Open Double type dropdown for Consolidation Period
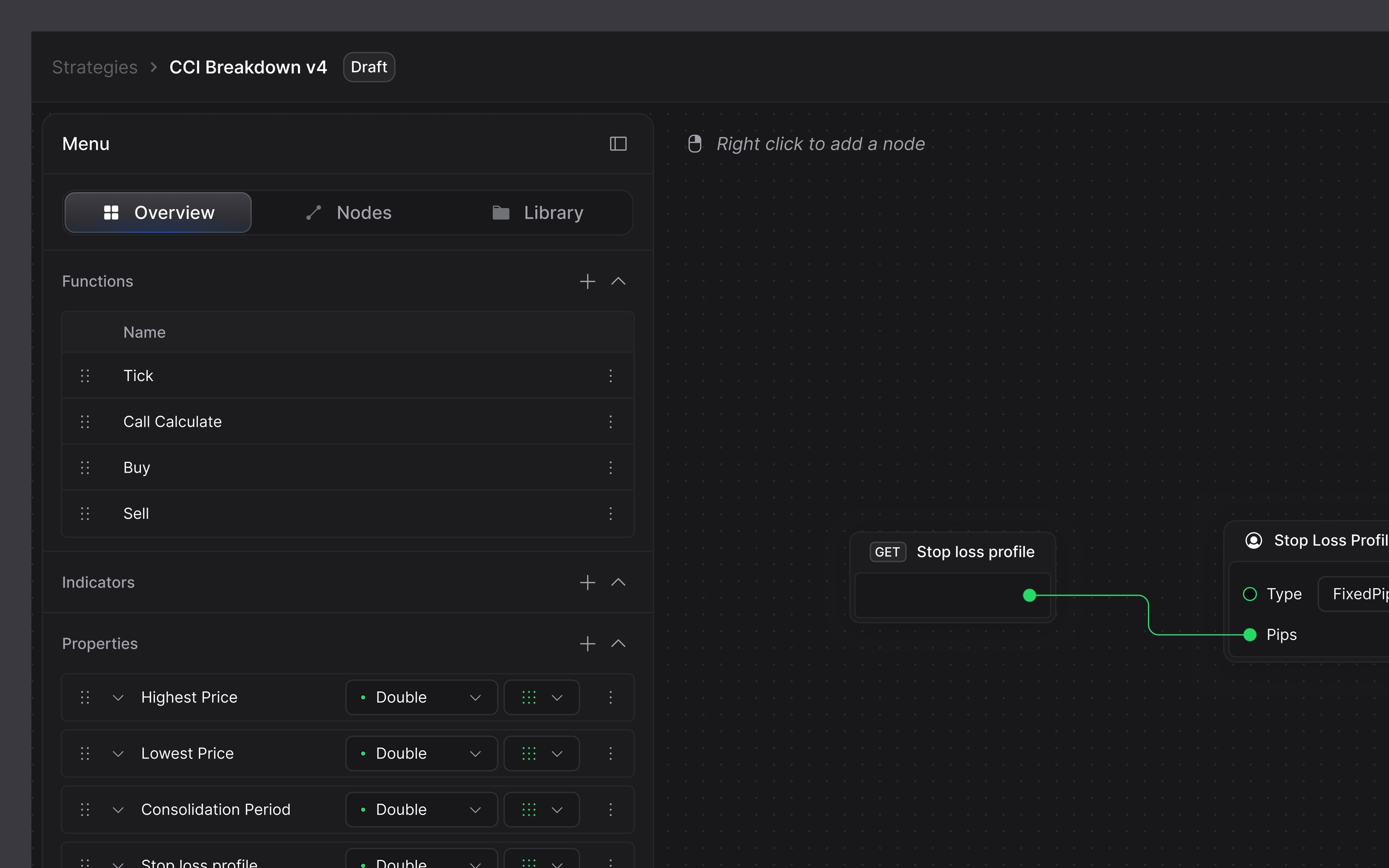The height and width of the screenshot is (868, 1389). (x=422, y=810)
